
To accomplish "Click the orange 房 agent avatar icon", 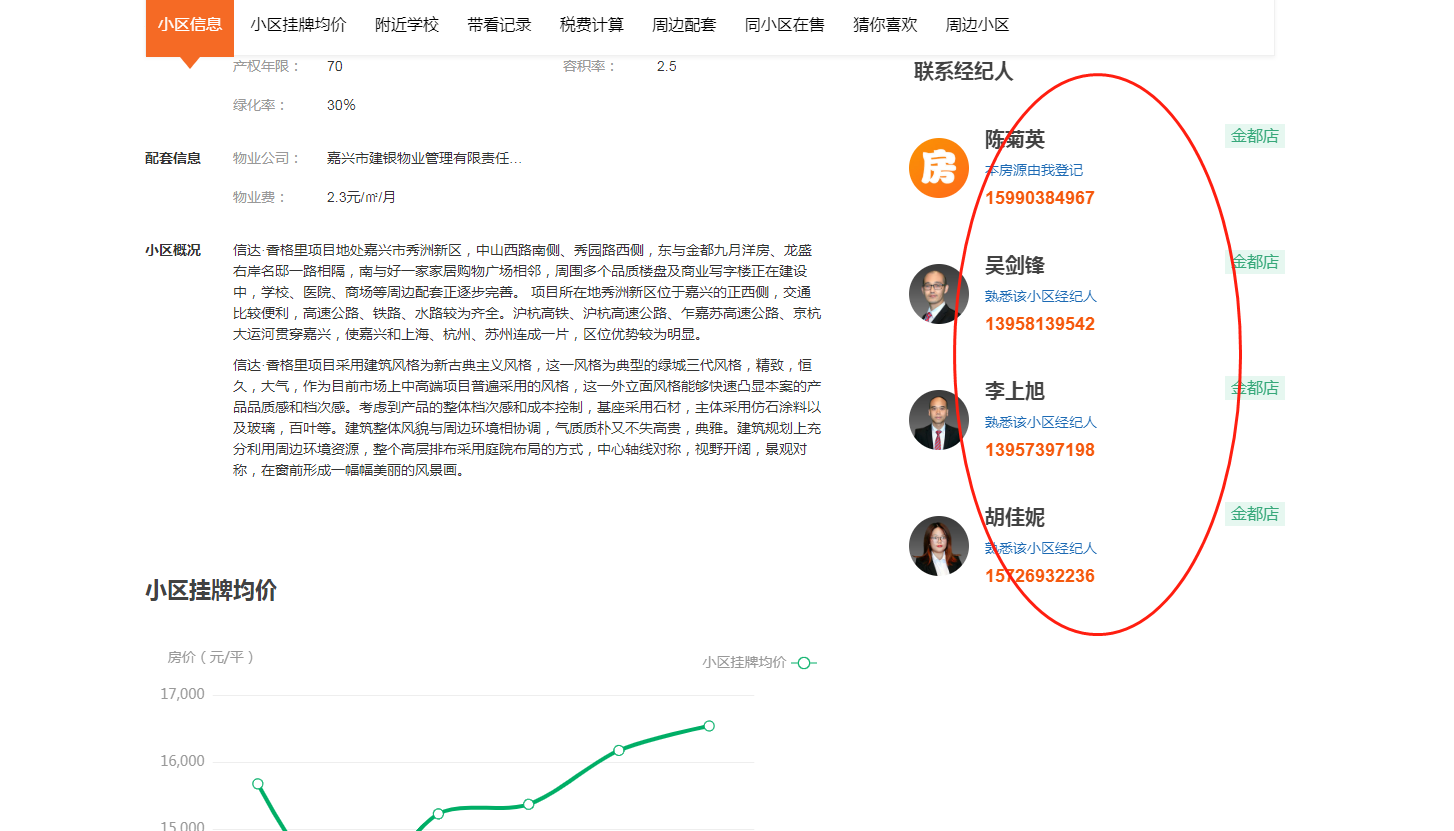I will pos(939,168).
